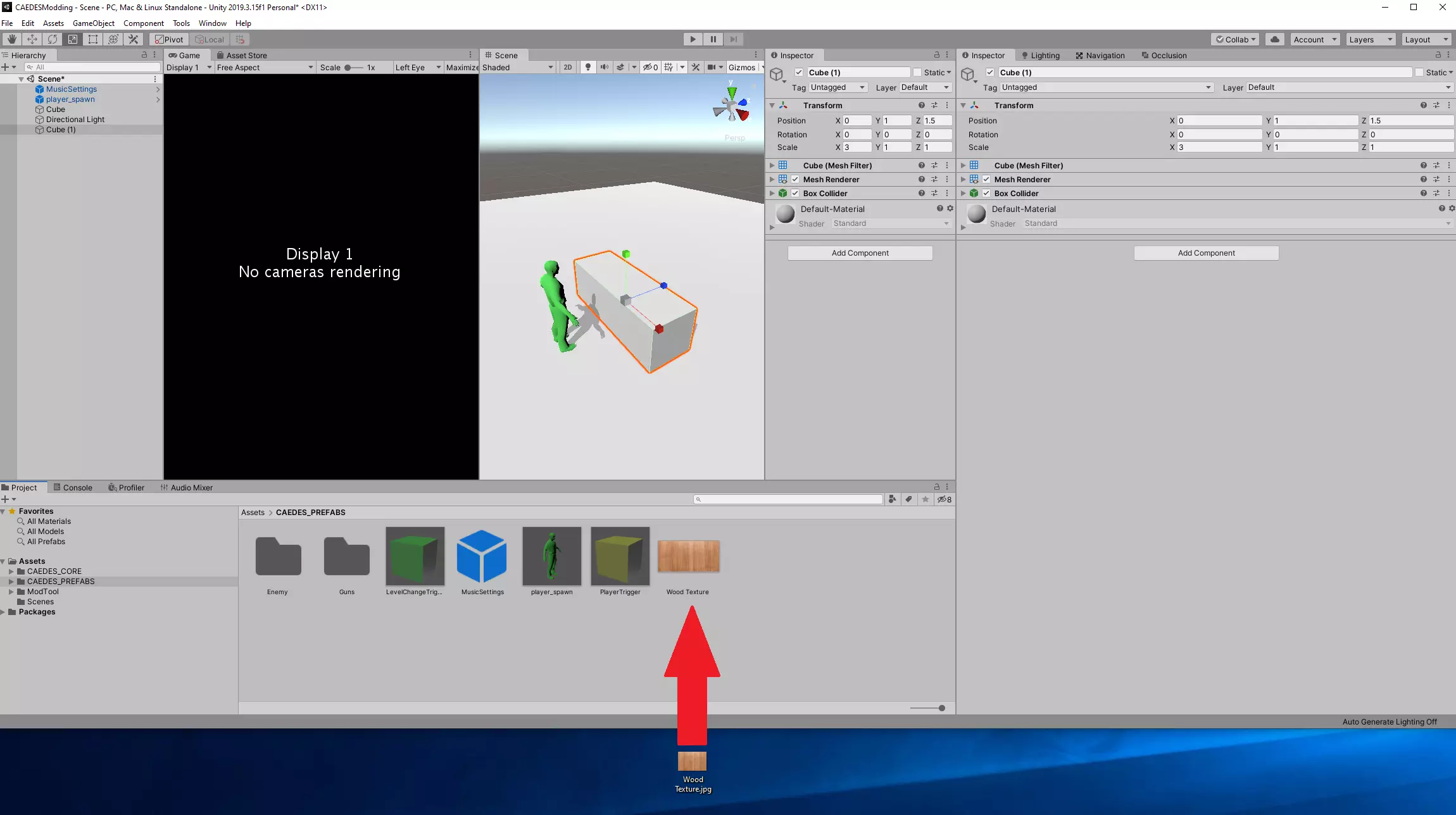Open the Layers dropdown
Screen dimensions: 1456x815
[1371, 39]
